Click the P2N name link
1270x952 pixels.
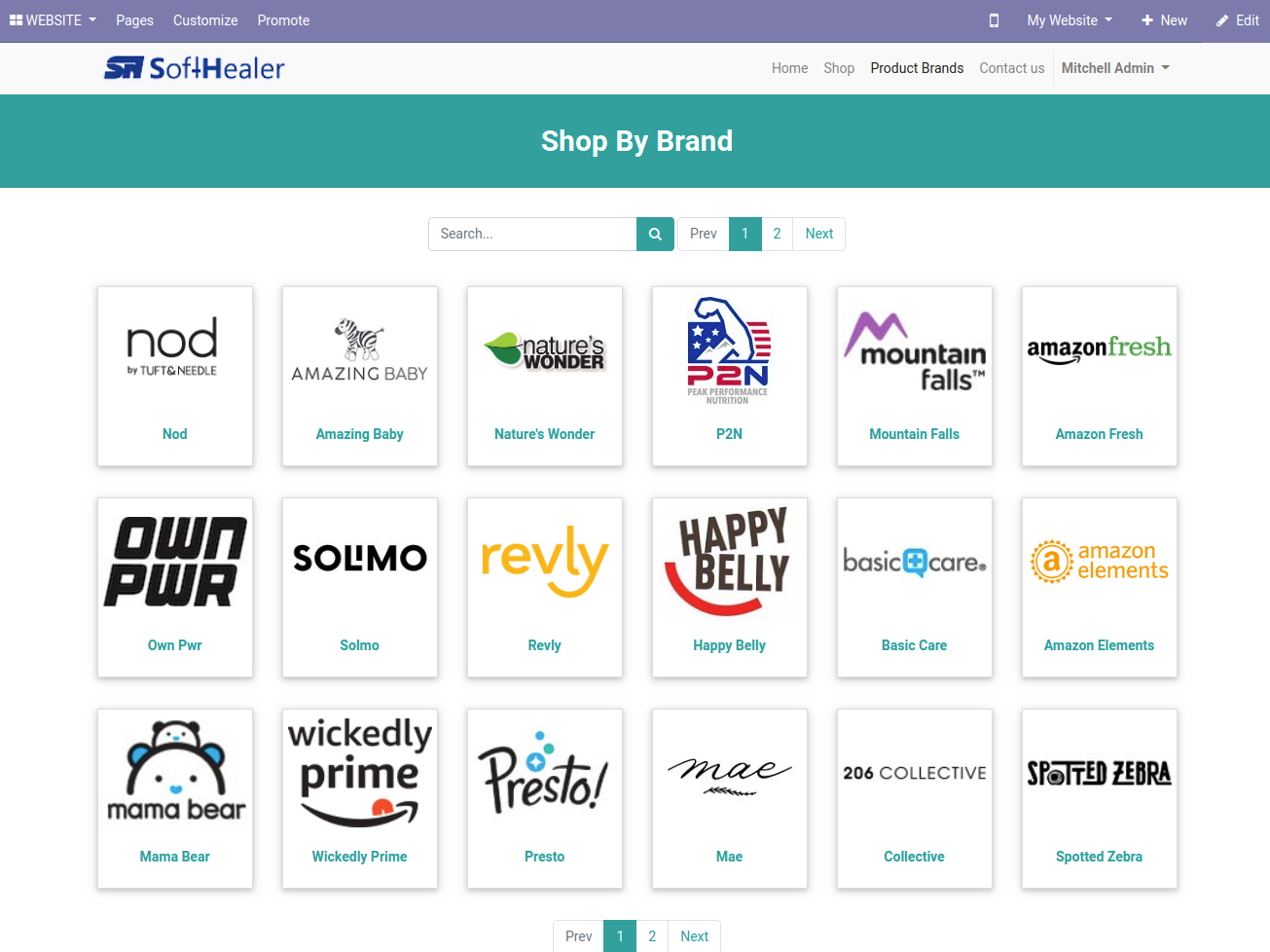coord(730,434)
